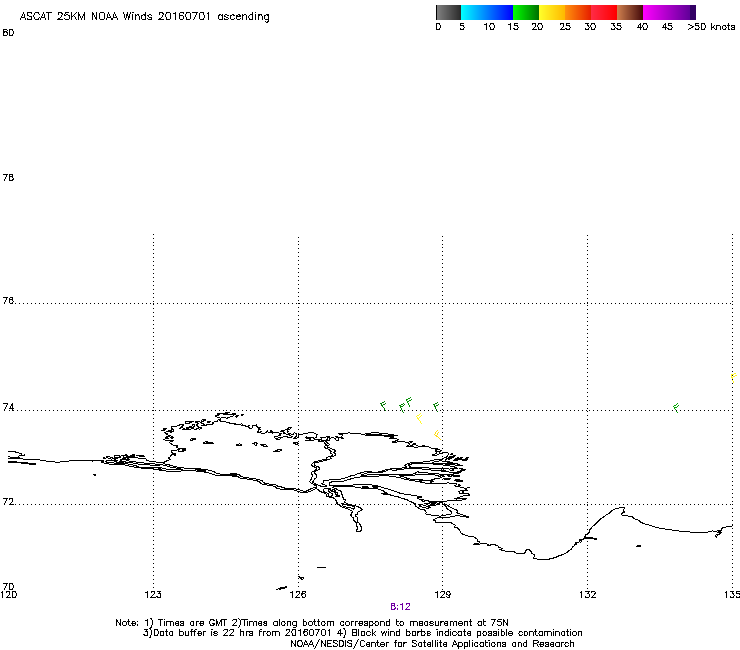Select the green 15-20 knots color segment

coord(526,12)
